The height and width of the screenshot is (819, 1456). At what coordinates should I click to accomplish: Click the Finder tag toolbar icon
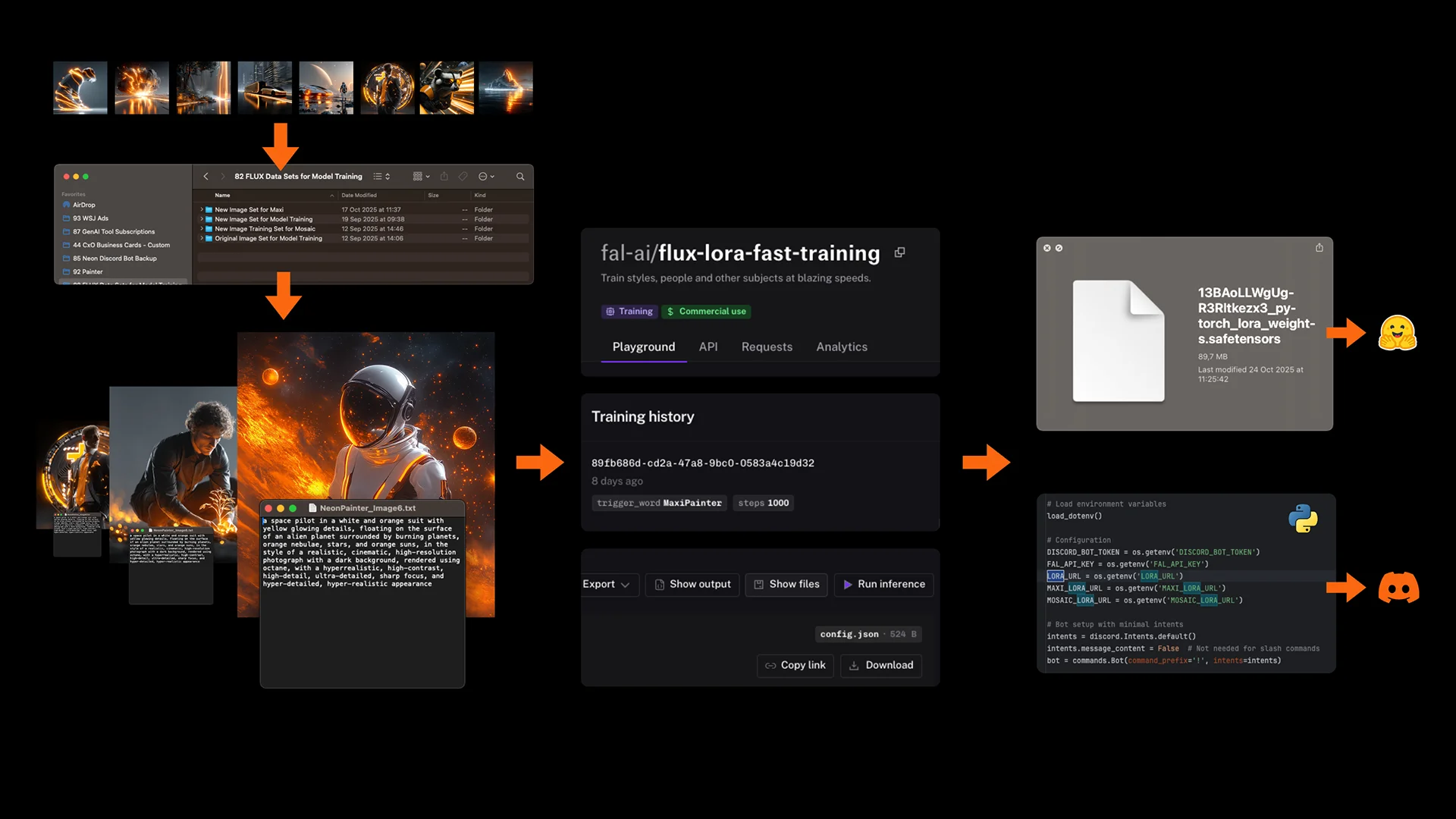click(x=463, y=176)
